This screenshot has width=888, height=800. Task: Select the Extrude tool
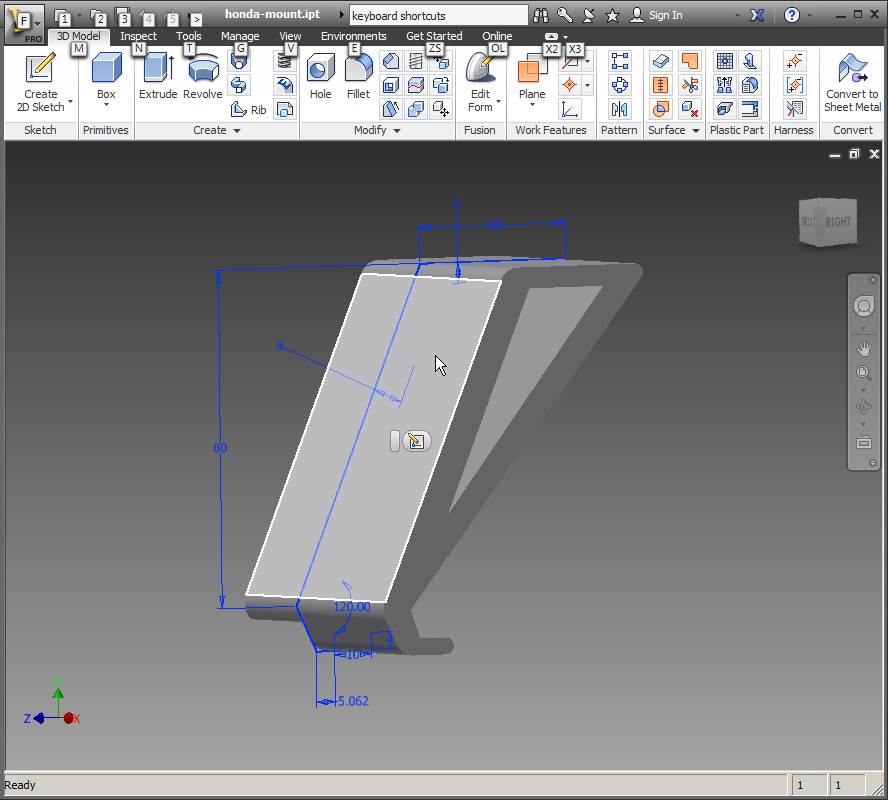pyautogui.click(x=157, y=77)
